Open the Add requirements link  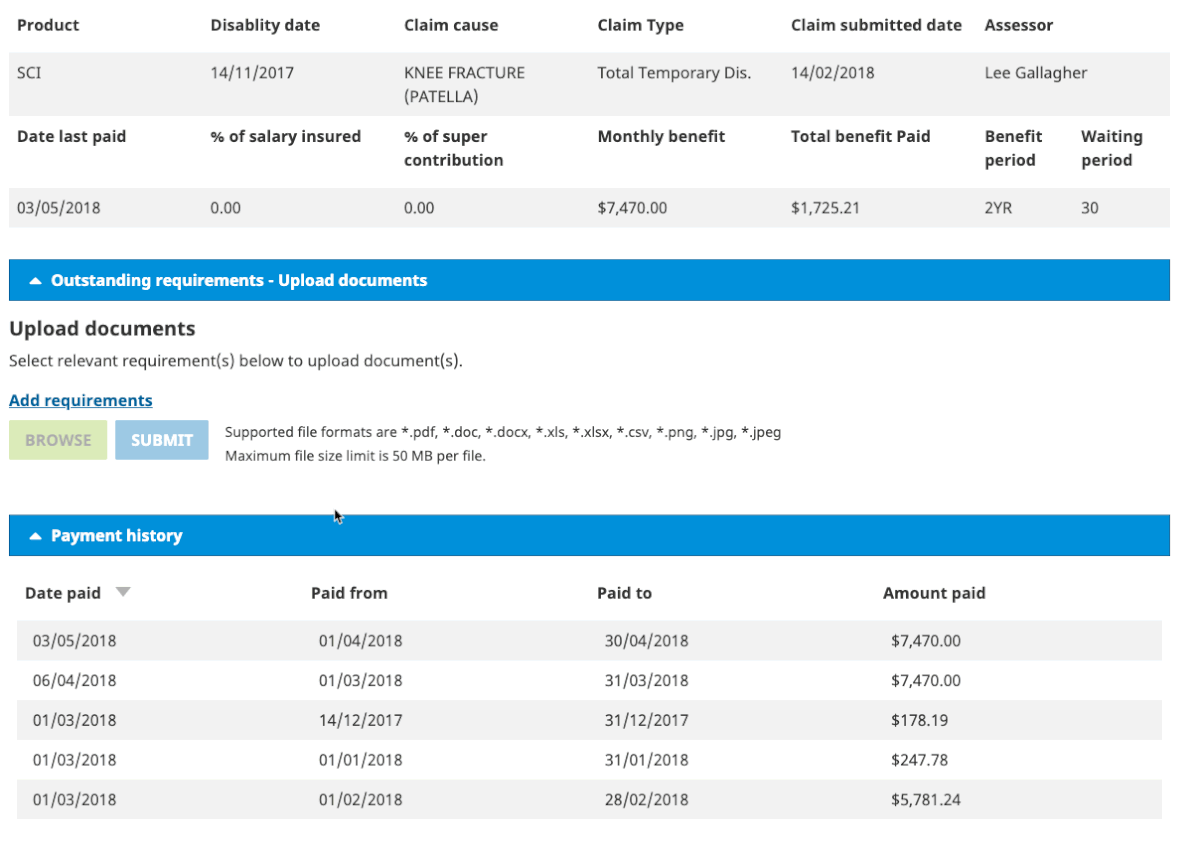pos(81,400)
